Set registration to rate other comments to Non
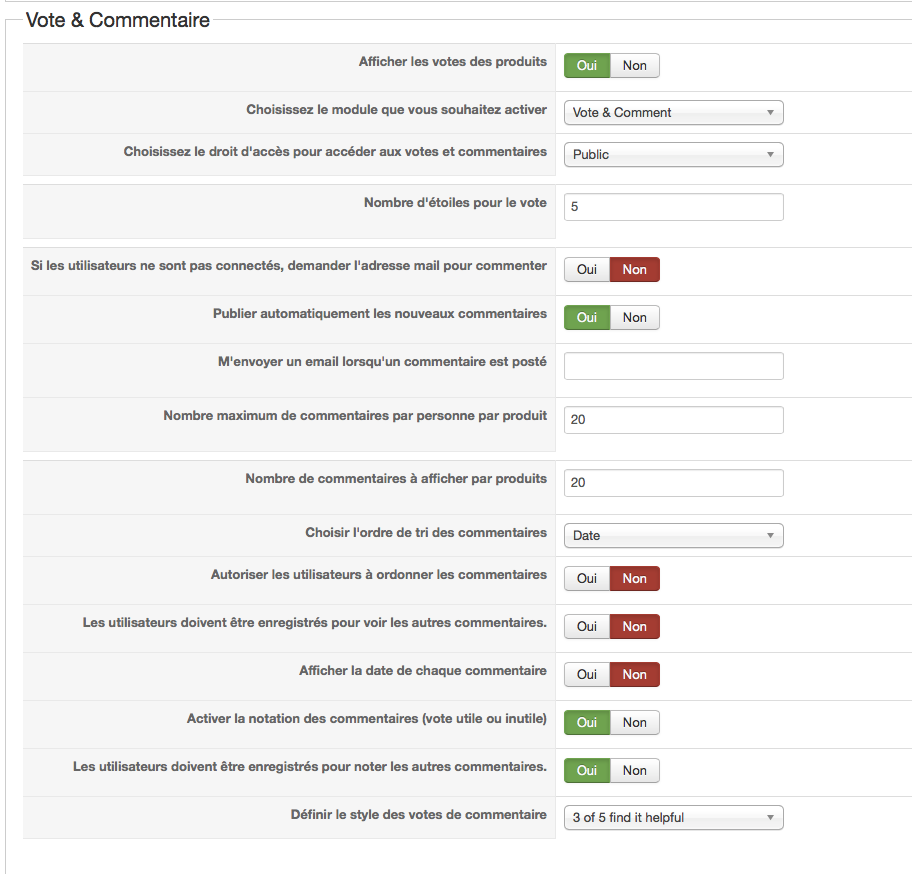This screenshot has width=912, height=874. tap(635, 771)
